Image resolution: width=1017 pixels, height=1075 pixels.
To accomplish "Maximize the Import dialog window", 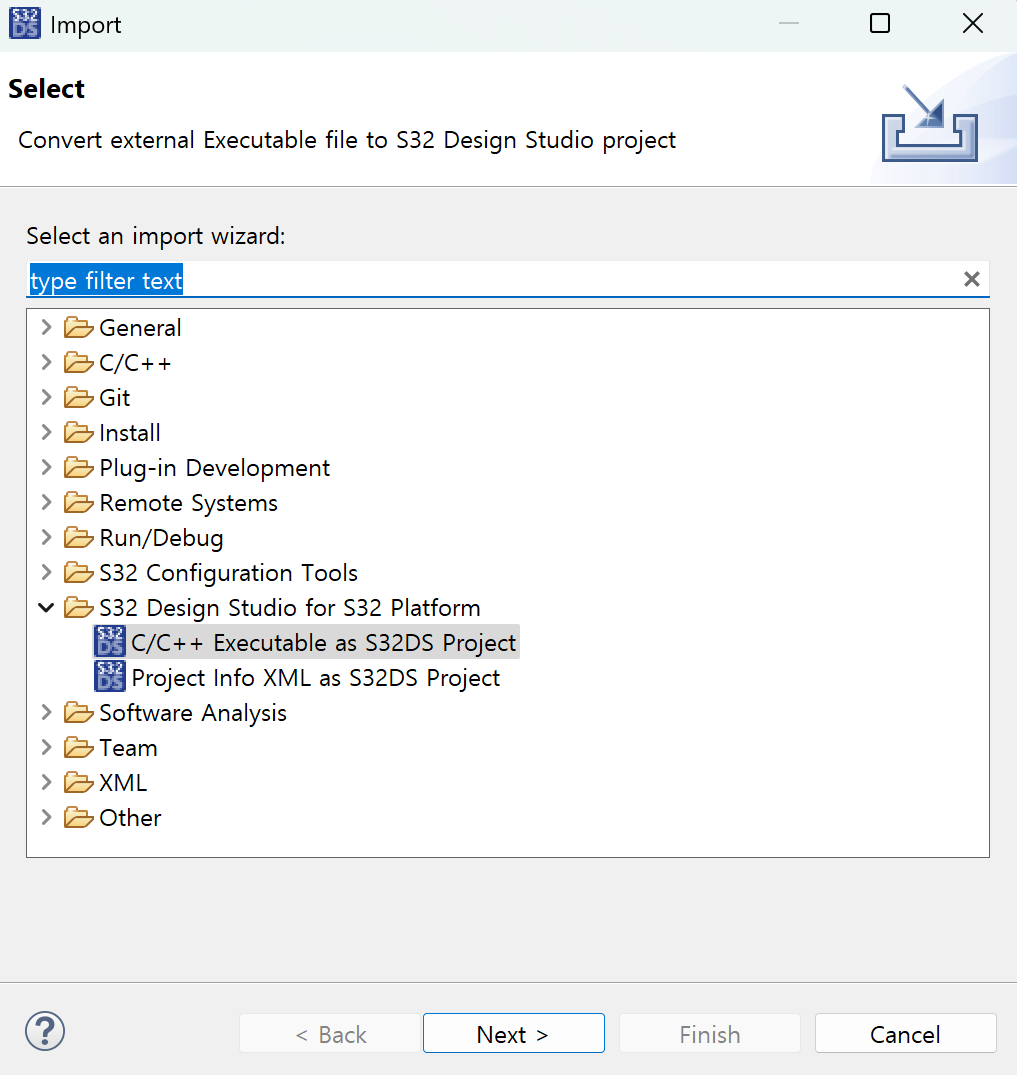I will point(880,23).
